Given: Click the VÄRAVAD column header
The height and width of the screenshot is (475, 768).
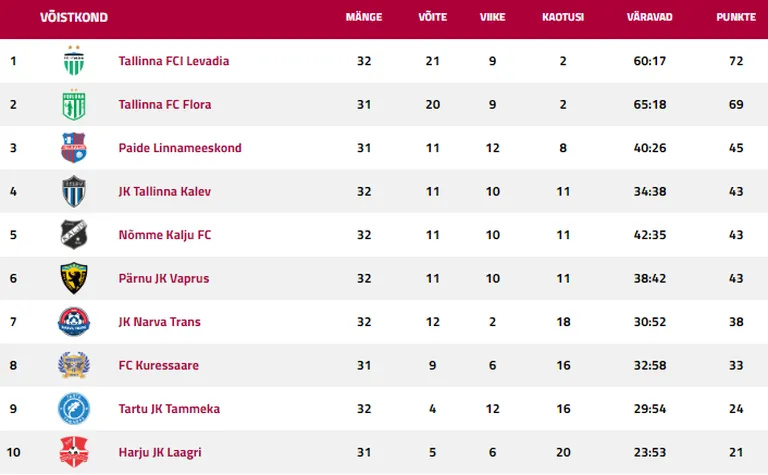Looking at the screenshot, I should (x=649, y=17).
